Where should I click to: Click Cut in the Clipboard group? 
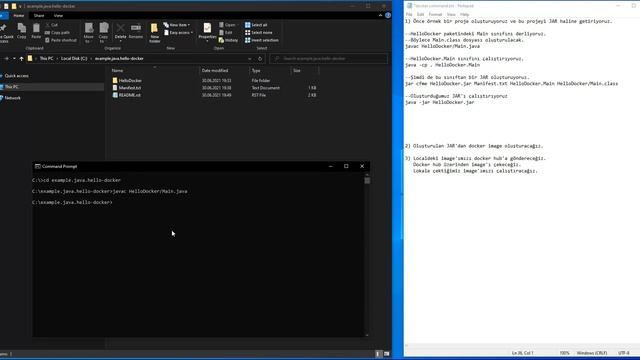[x=52, y=25]
